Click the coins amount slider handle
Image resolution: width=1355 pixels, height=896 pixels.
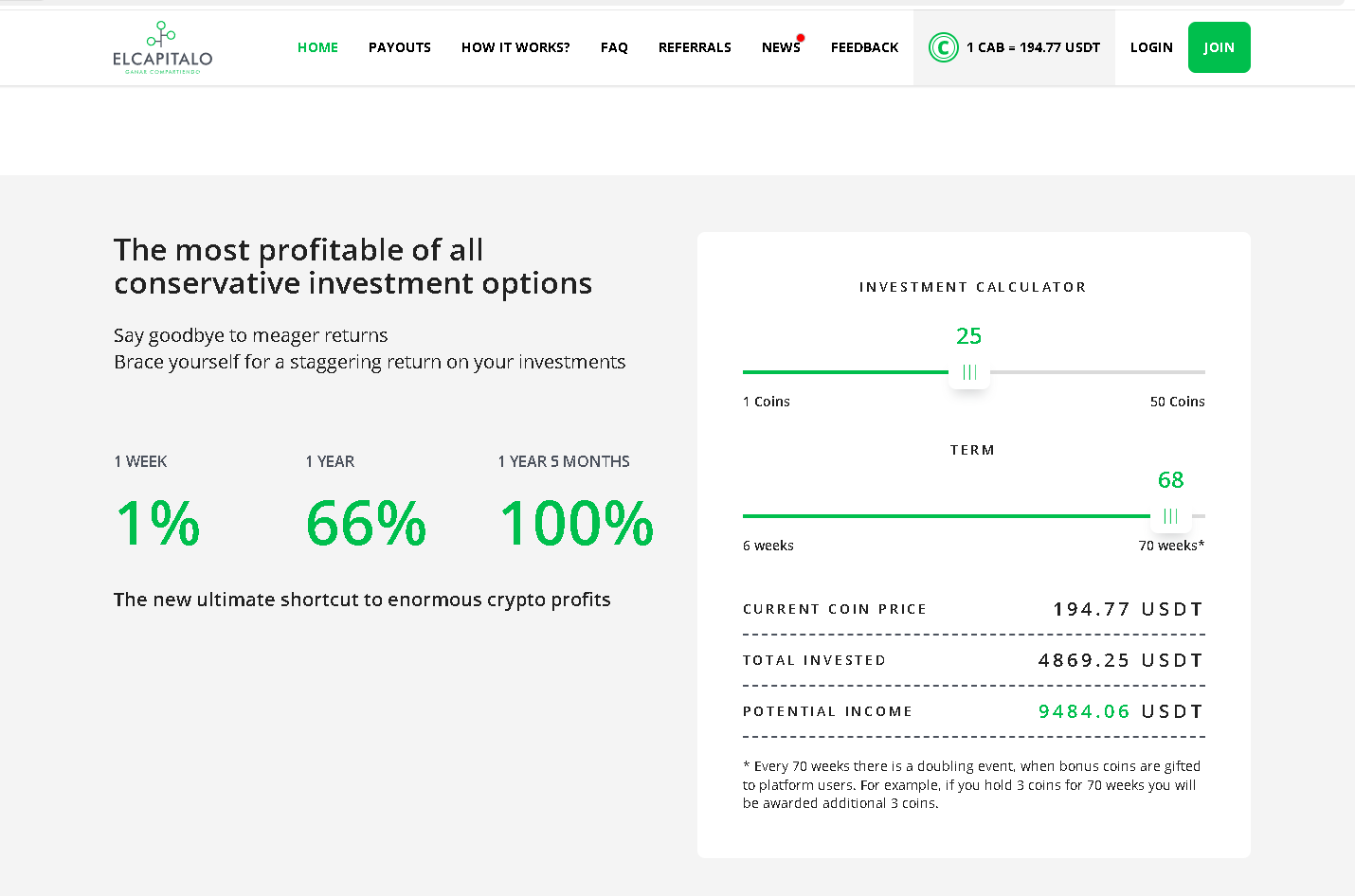[969, 372]
